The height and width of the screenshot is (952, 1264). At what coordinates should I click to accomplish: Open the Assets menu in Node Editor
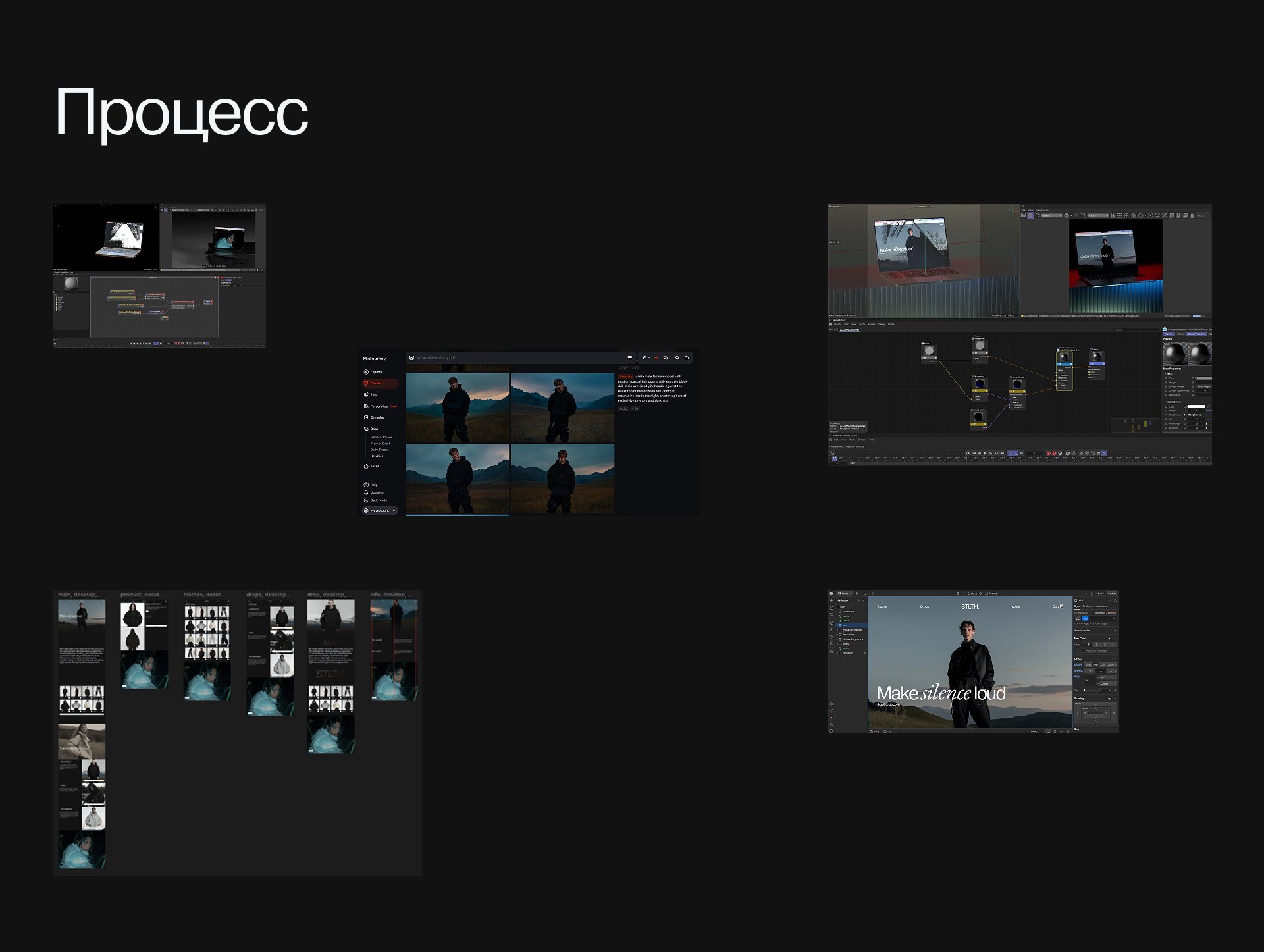[872, 324]
